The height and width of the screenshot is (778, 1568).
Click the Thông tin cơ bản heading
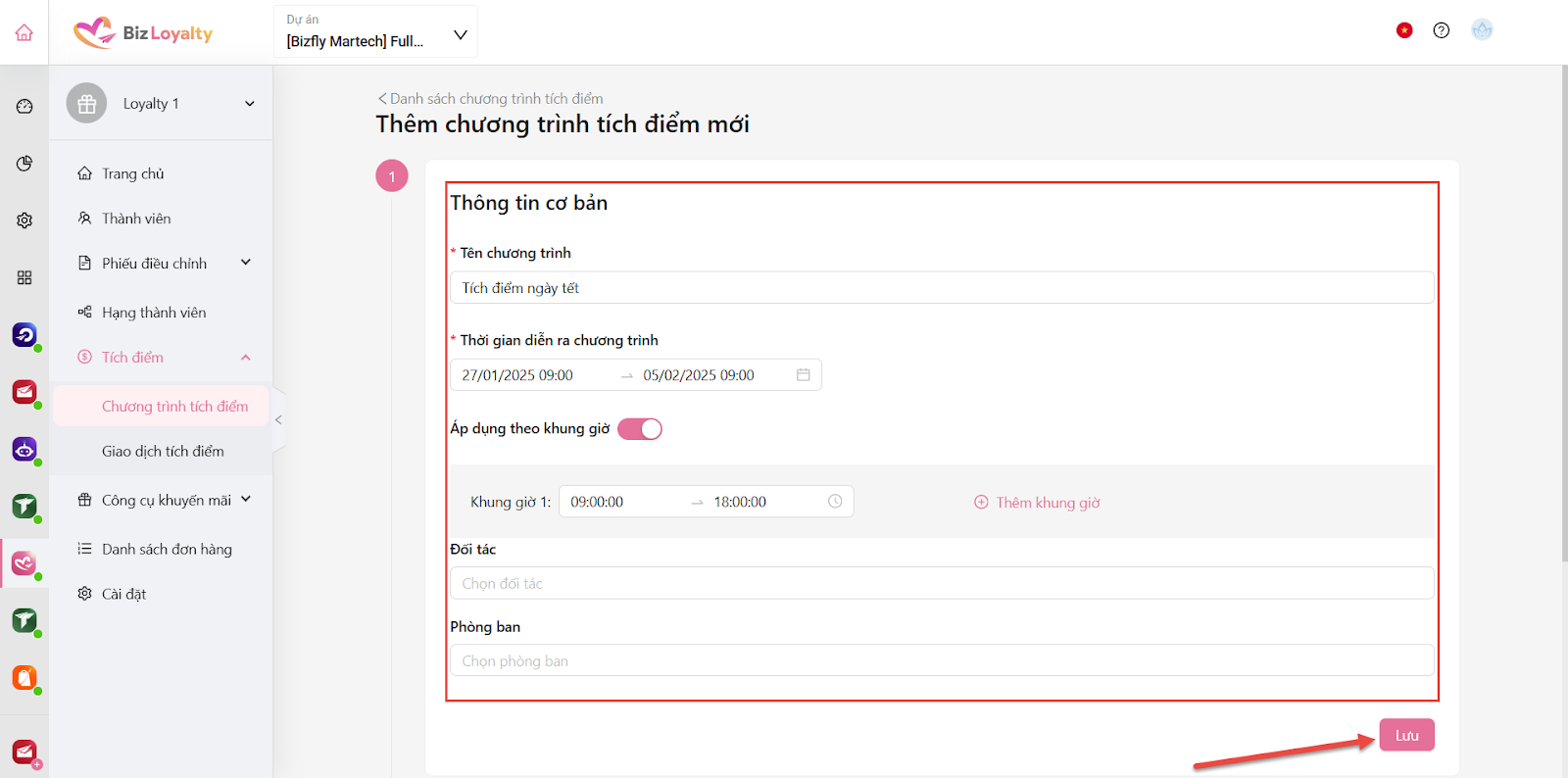529,203
